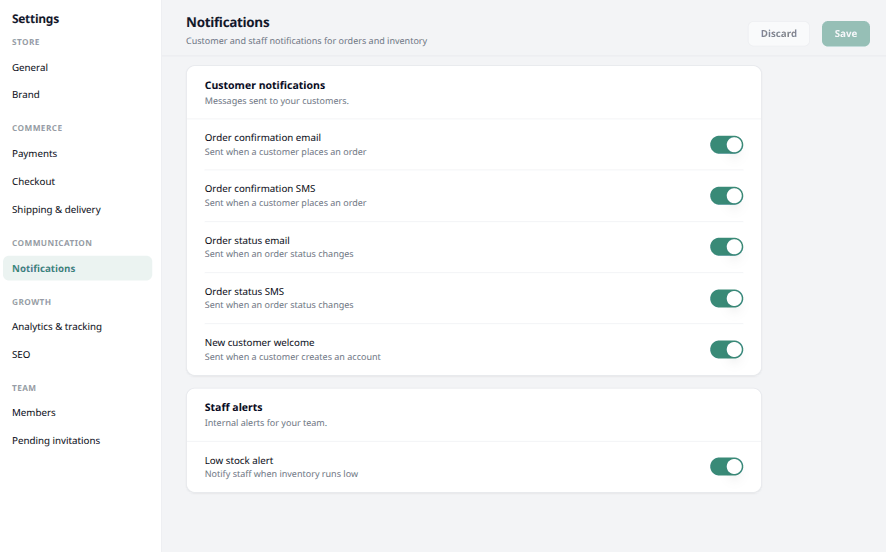Toggle New customer welcome switch

[726, 349]
